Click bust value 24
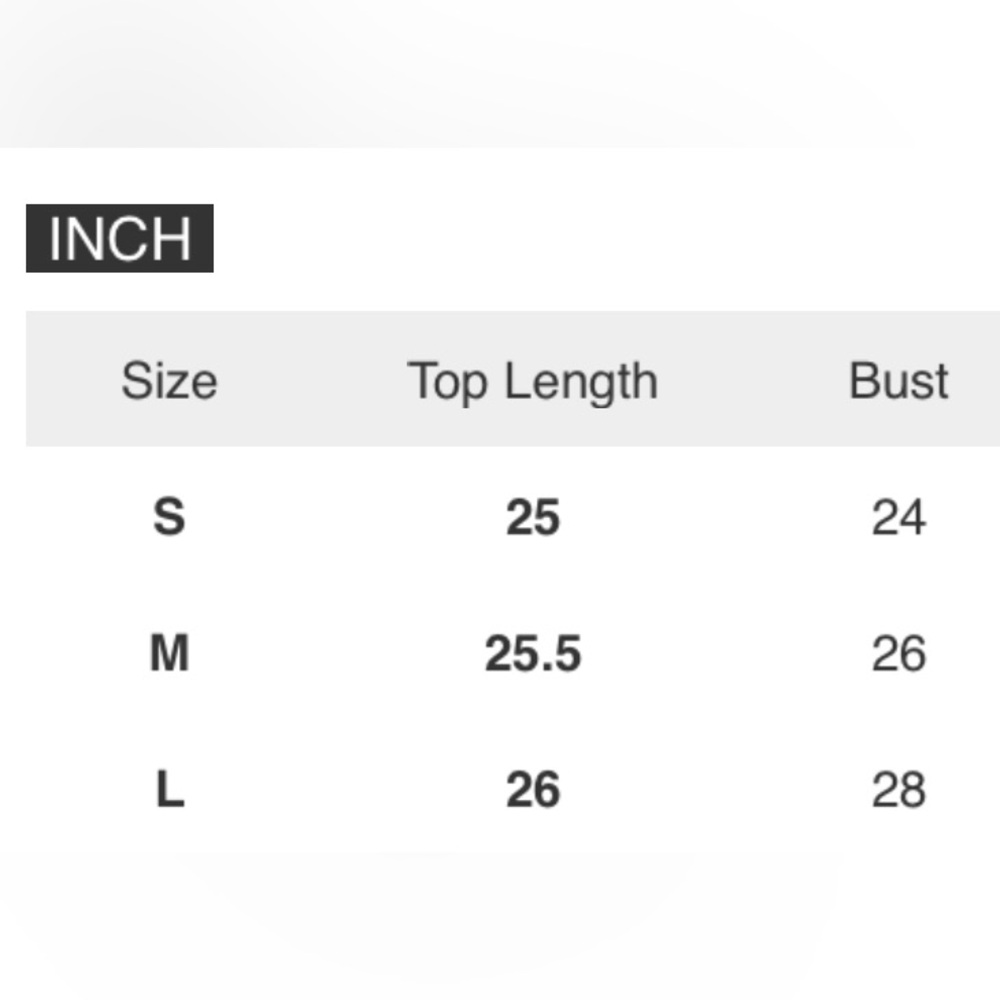The image size is (1000, 1000). (899, 517)
